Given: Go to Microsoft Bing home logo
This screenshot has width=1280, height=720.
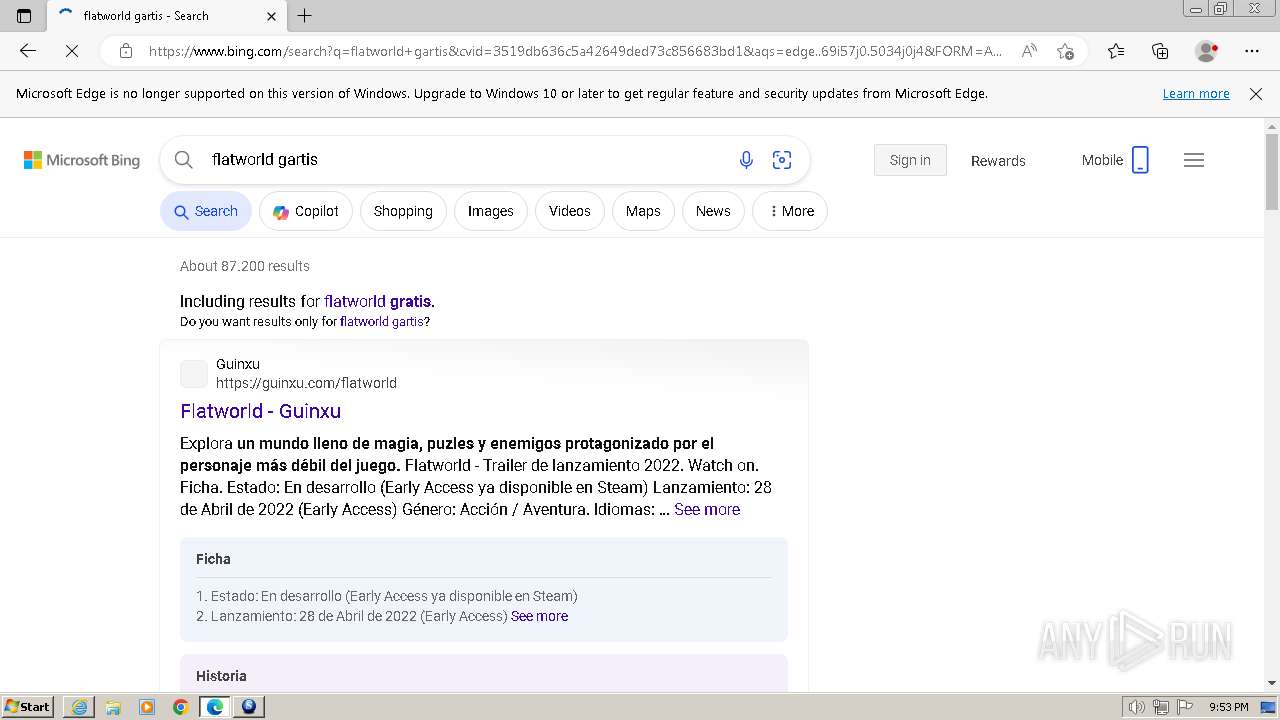Looking at the screenshot, I should (82, 160).
